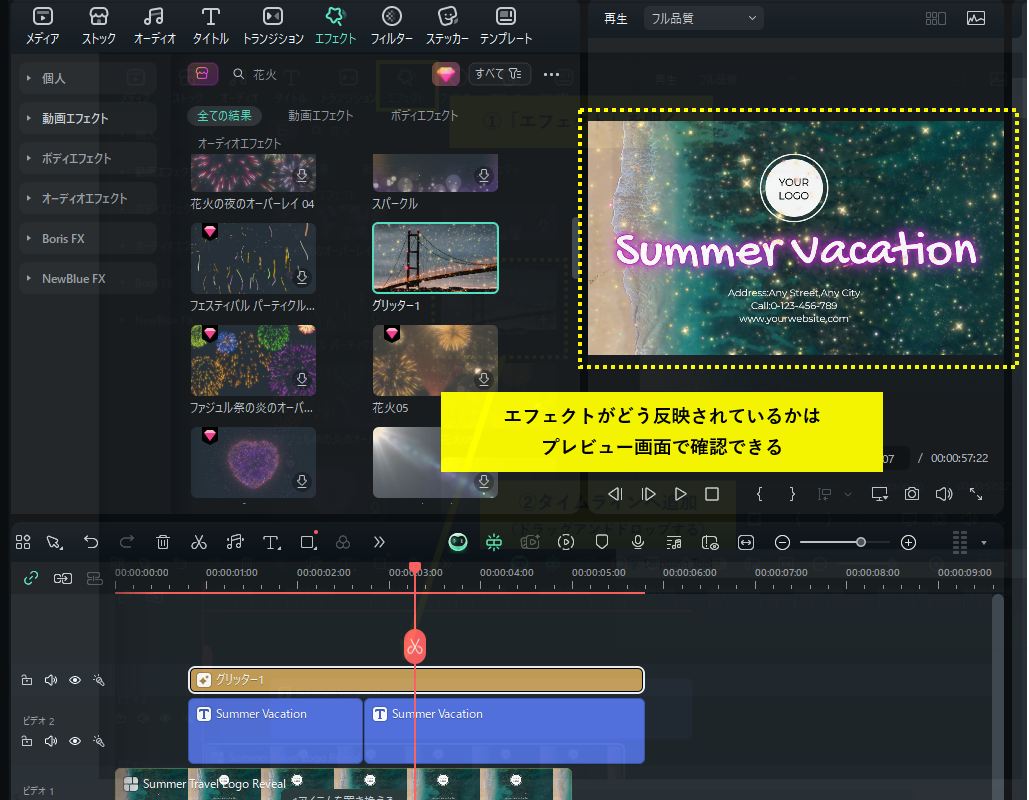Adjust preview volume speaker icon
1029x800 pixels.
944,494
